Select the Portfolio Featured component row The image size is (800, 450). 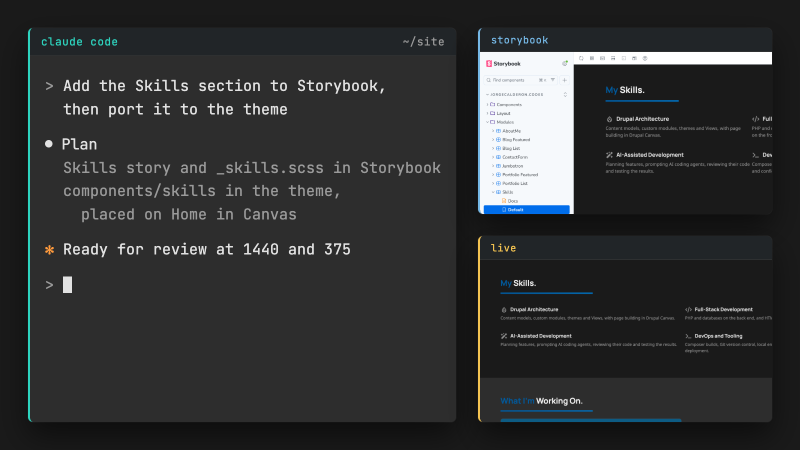527,174
